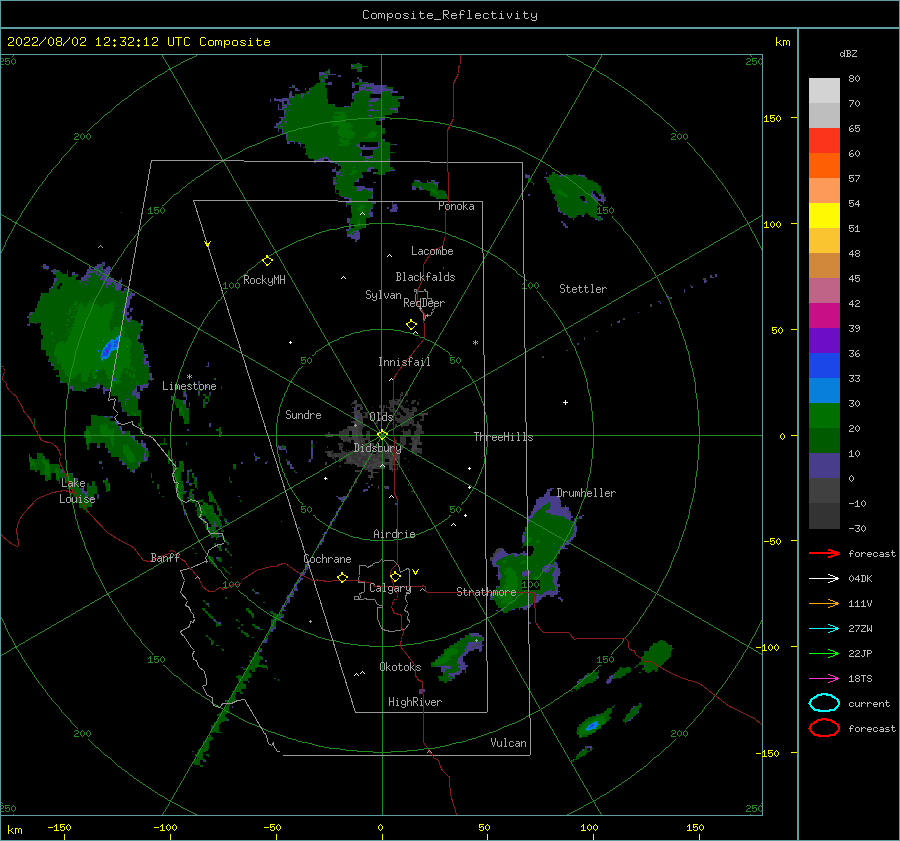This screenshot has height=841, width=900.
Task: Select the 80 dBZ color swatch
Action: (x=824, y=90)
